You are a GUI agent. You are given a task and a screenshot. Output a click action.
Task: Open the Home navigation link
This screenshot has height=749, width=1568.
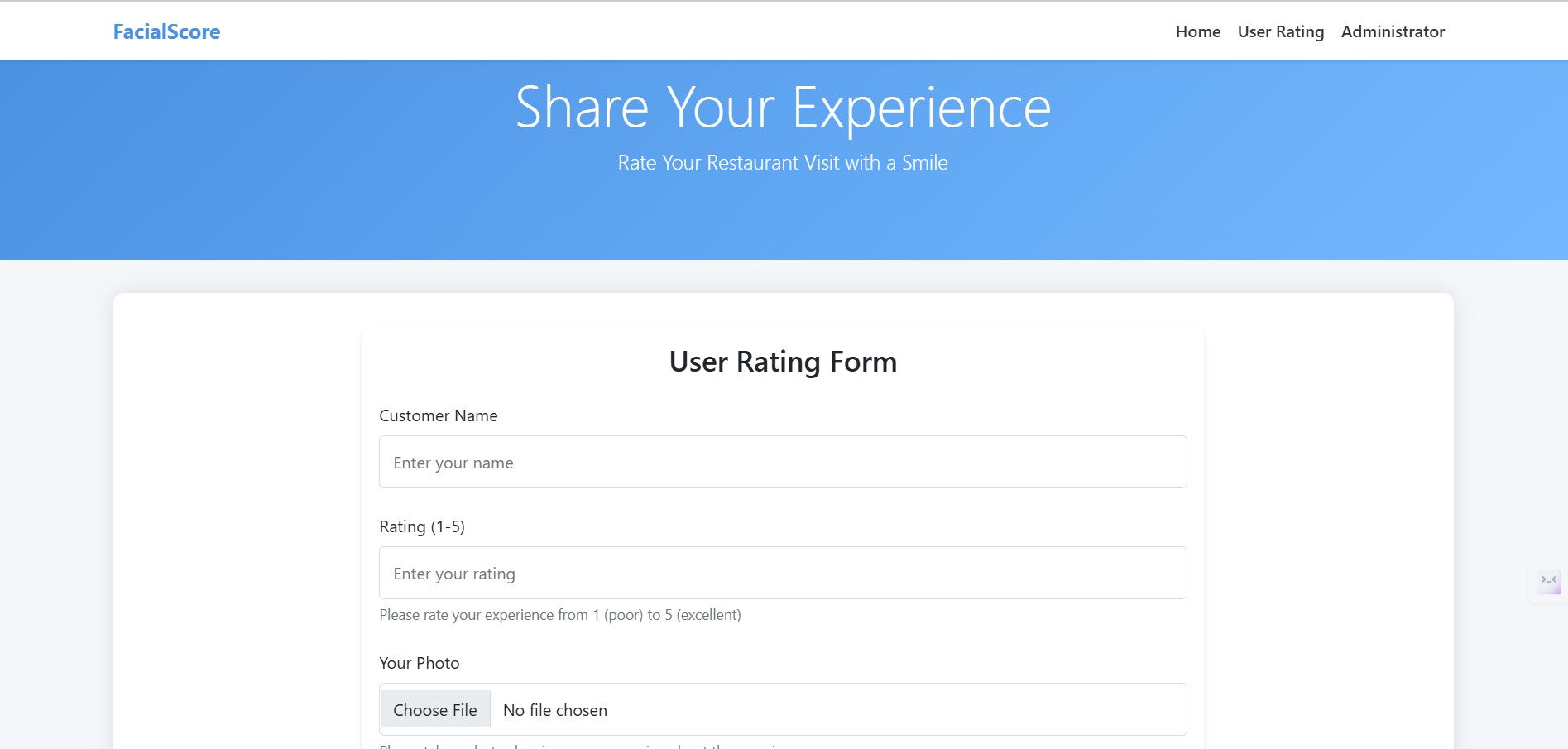[x=1197, y=31]
